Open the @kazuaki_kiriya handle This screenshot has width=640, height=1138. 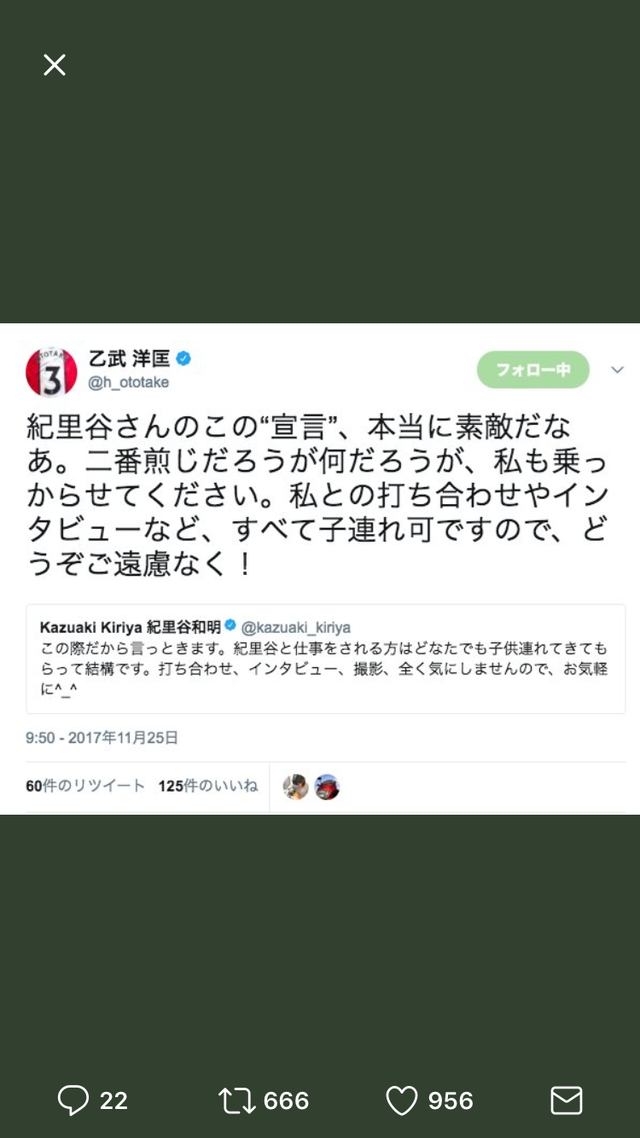coord(295,626)
